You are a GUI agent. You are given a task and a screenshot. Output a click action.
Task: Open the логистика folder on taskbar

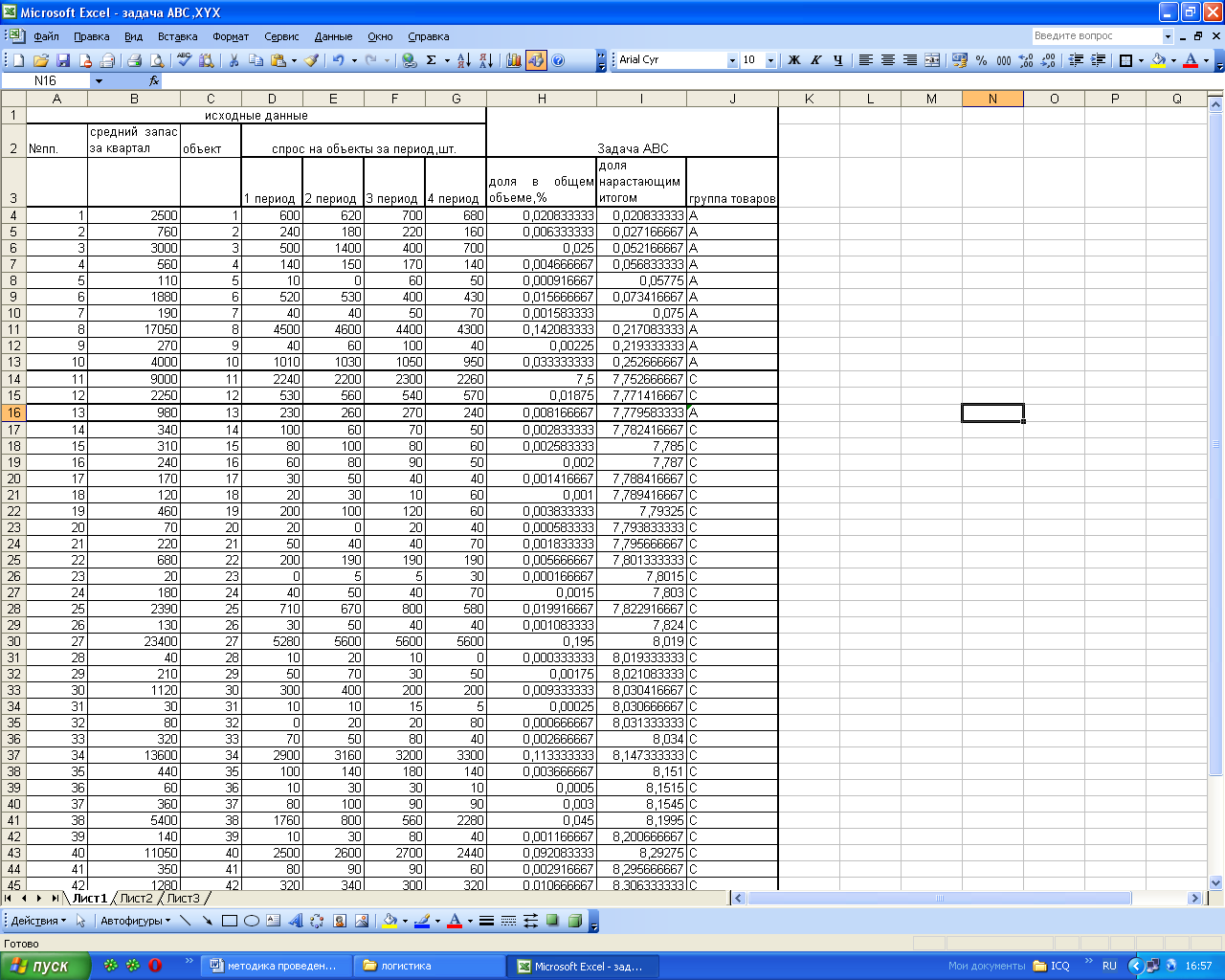click(x=429, y=966)
